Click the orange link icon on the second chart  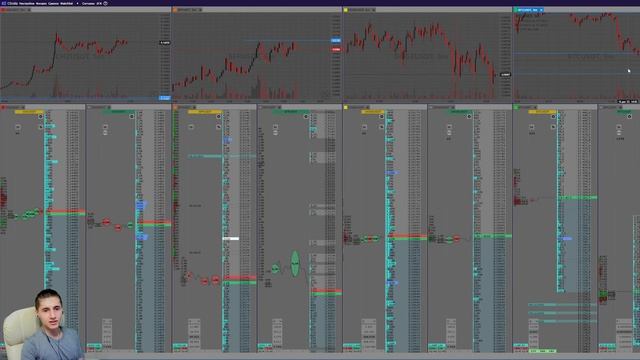[175, 9]
